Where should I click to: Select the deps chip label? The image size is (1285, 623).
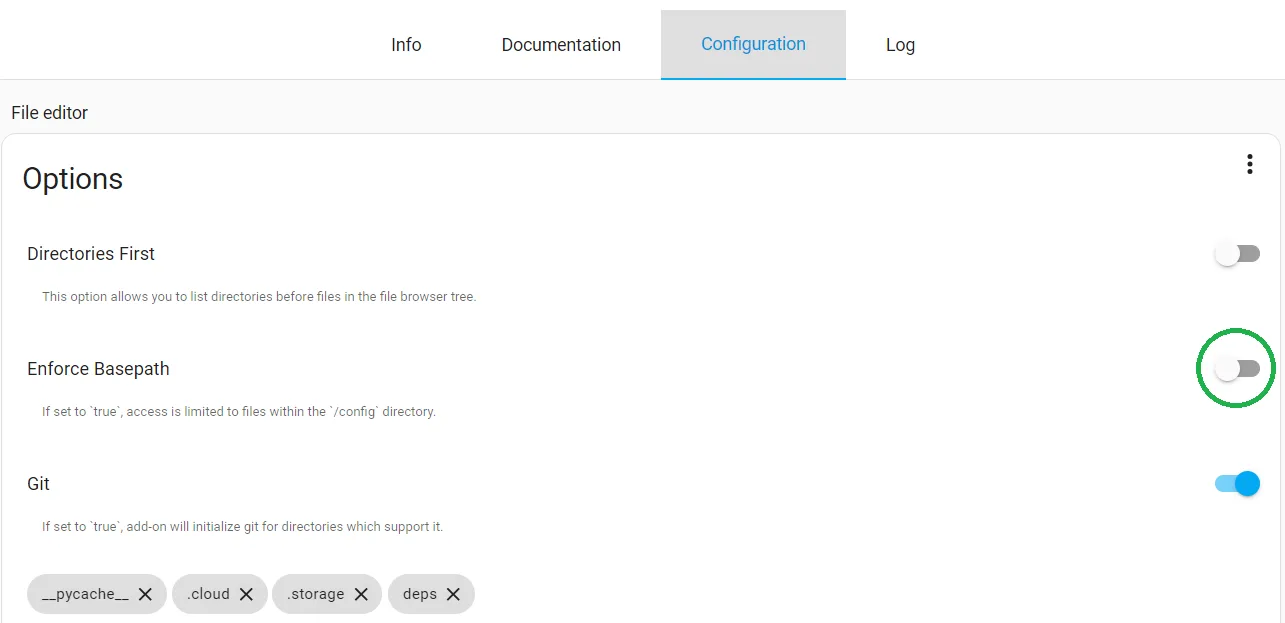click(420, 594)
